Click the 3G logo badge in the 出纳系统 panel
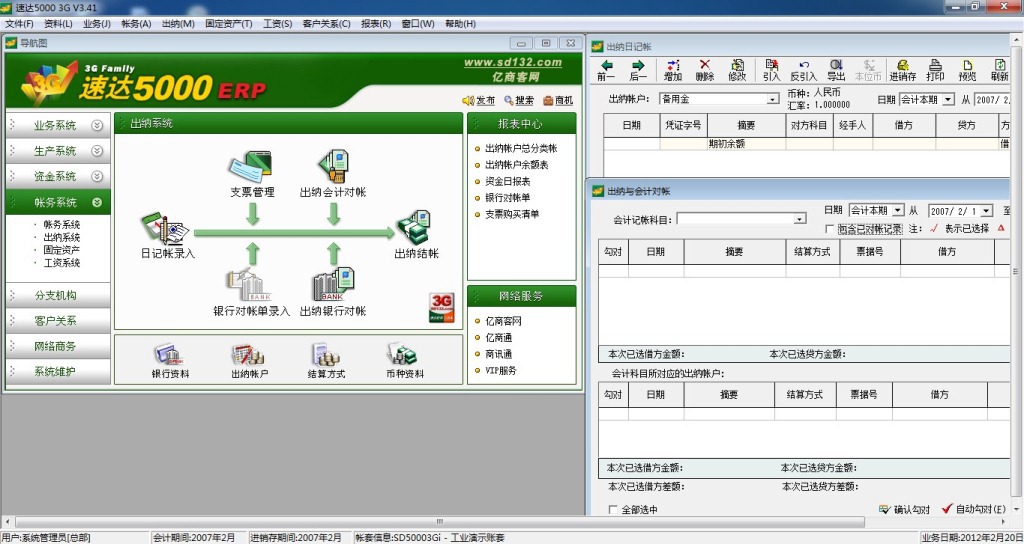The width and height of the screenshot is (1024, 544). click(441, 308)
